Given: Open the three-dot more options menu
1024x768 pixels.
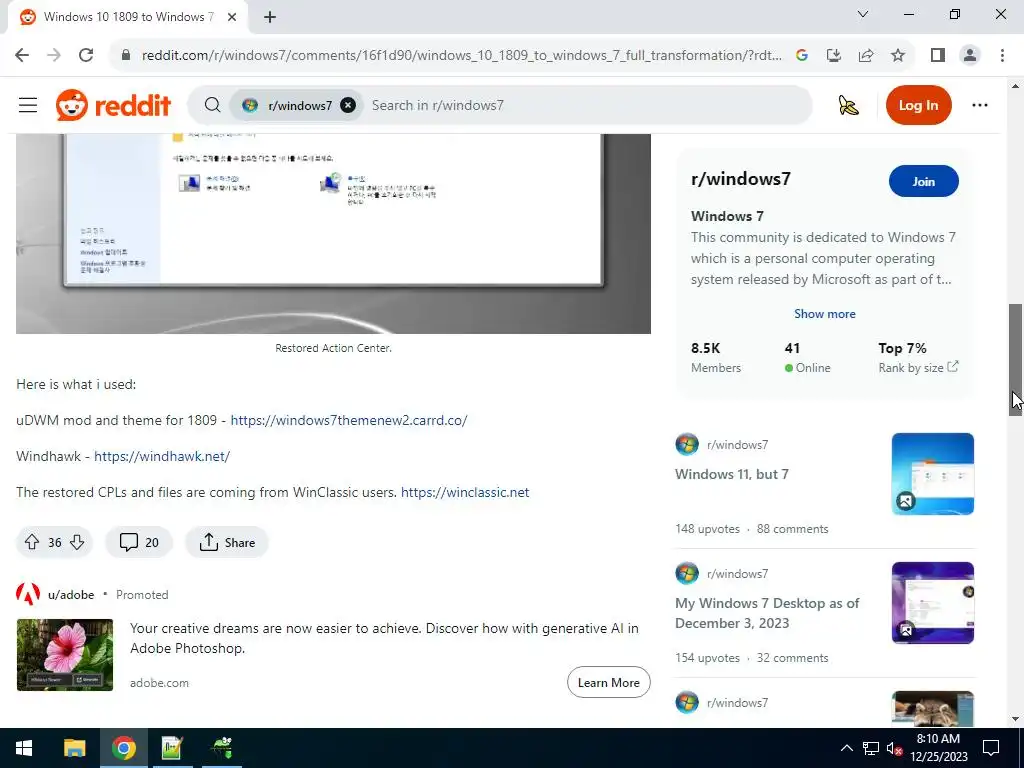Looking at the screenshot, I should 980,105.
